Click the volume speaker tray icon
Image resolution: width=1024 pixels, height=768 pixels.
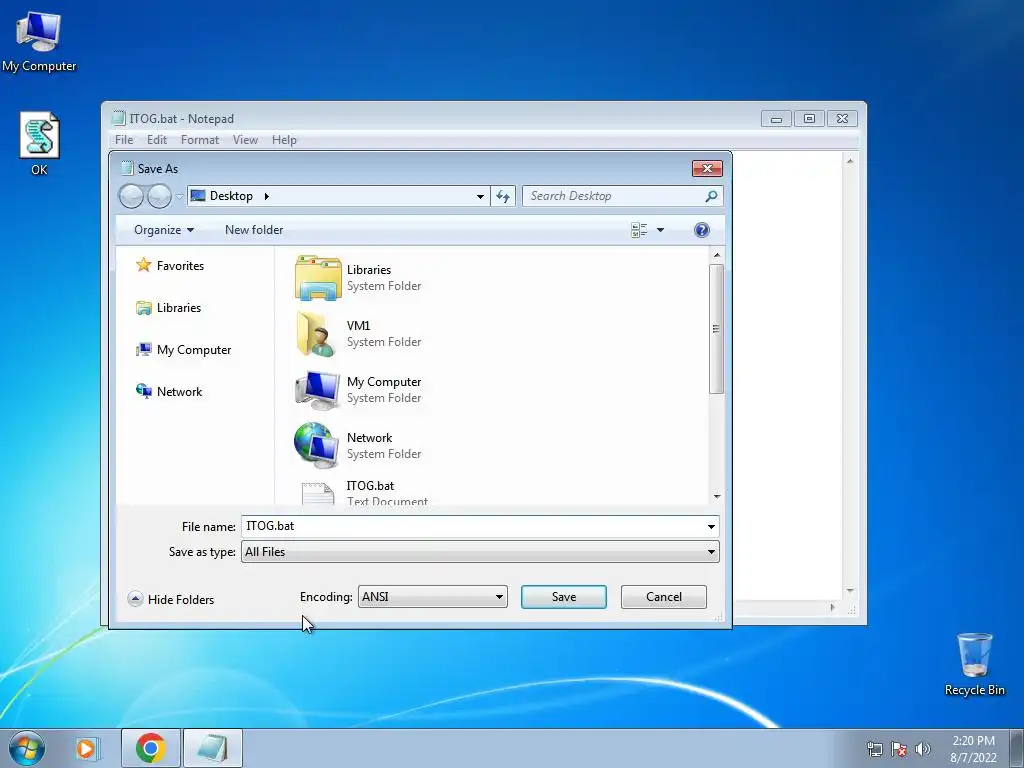click(x=922, y=749)
